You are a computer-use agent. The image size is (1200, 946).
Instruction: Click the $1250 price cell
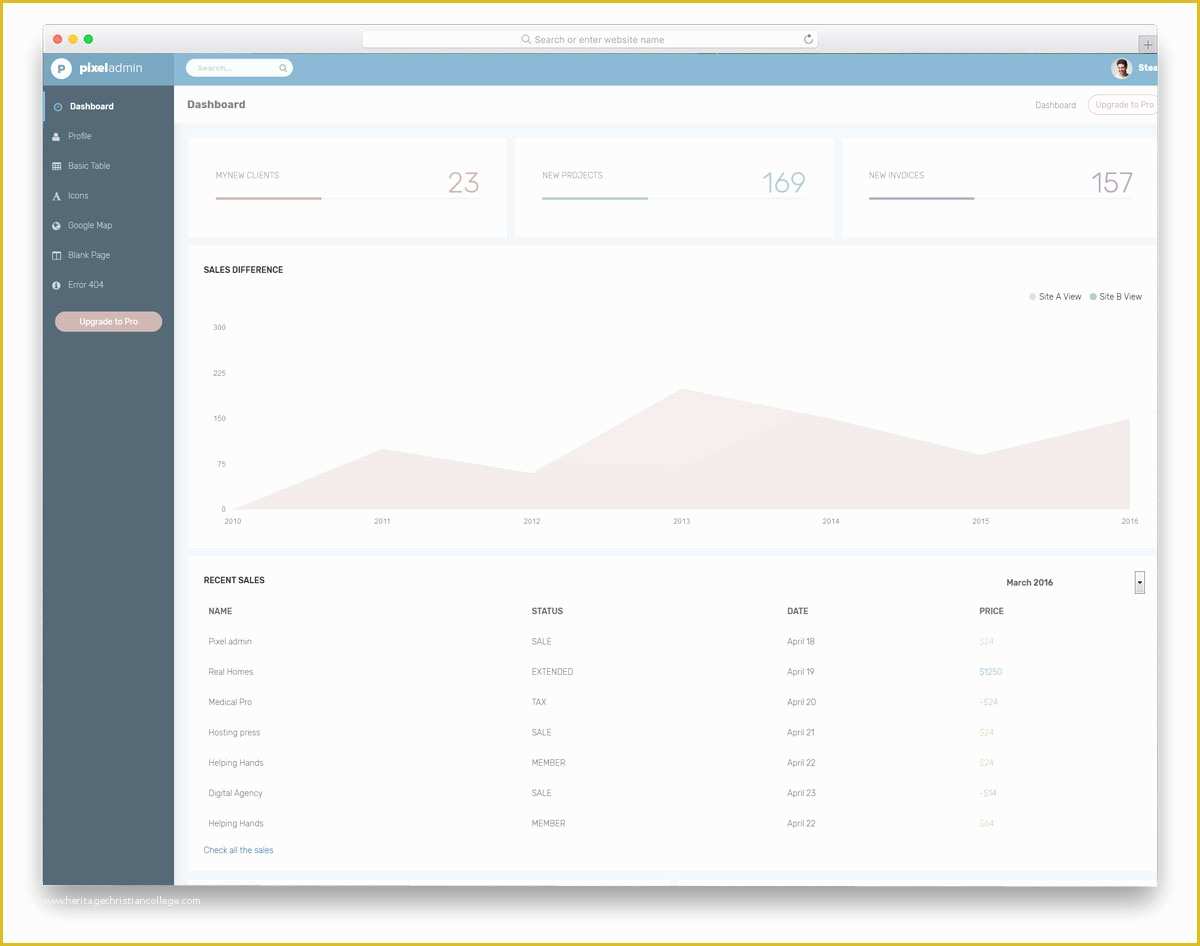pyautogui.click(x=990, y=672)
